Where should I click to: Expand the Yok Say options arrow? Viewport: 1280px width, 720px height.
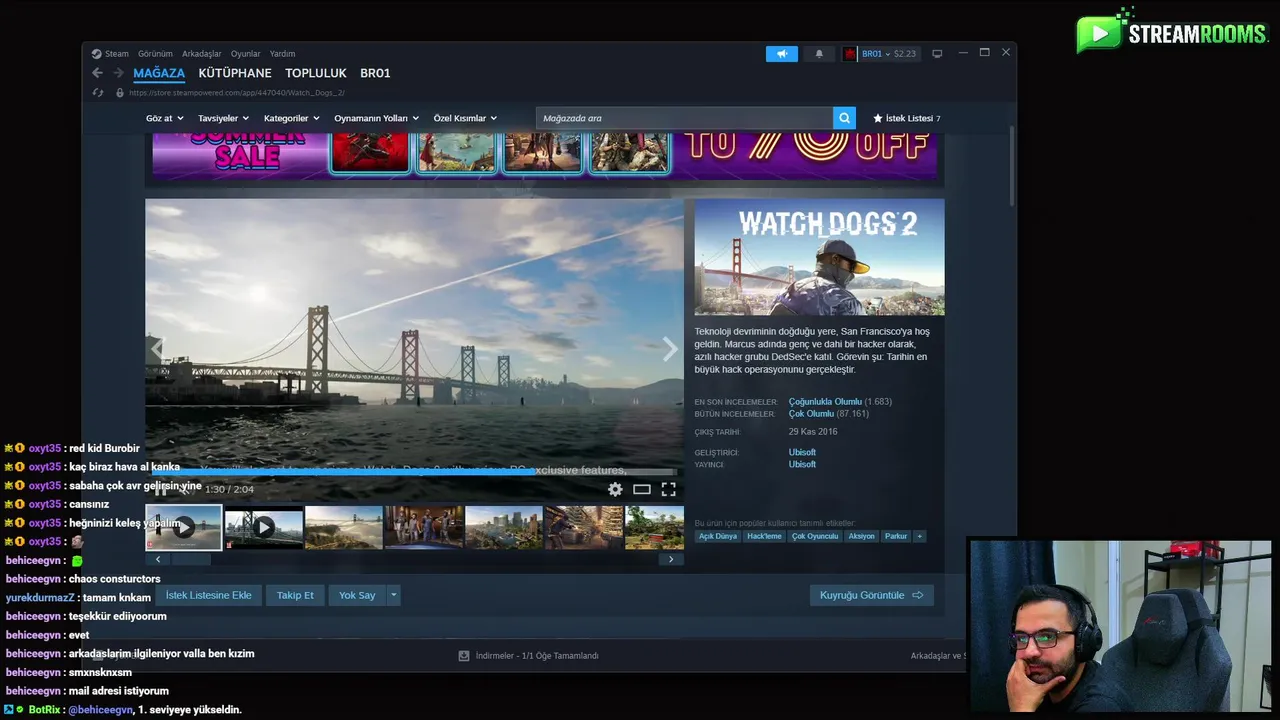click(x=394, y=595)
